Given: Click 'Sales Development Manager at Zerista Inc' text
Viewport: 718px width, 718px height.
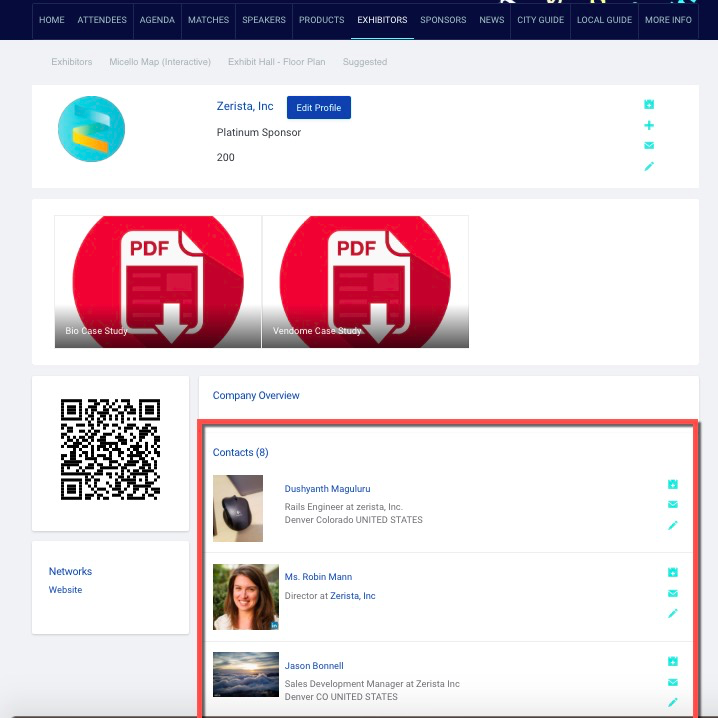Looking at the screenshot, I should click(372, 684).
